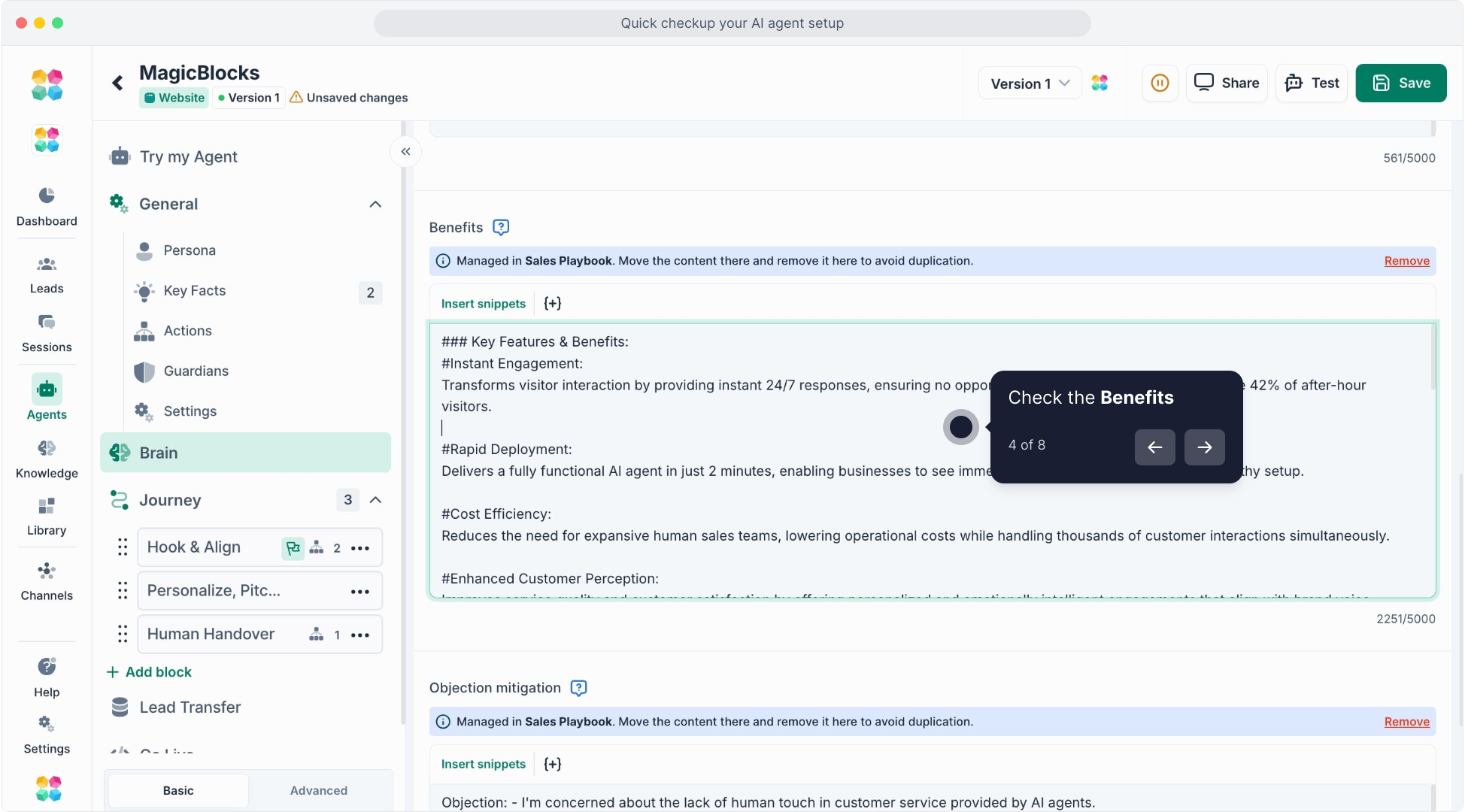Open the Benefits help tooltip icon
This screenshot has height=812, width=1465.
[x=501, y=227]
